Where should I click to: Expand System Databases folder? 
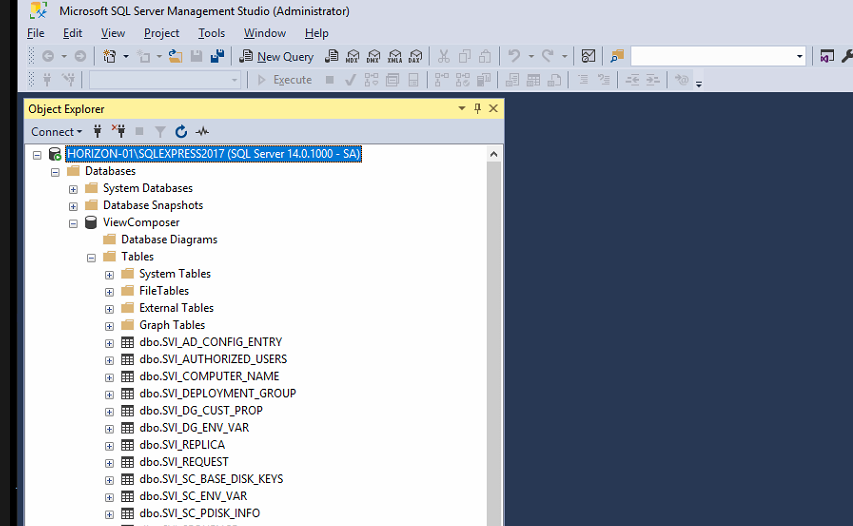(x=73, y=189)
